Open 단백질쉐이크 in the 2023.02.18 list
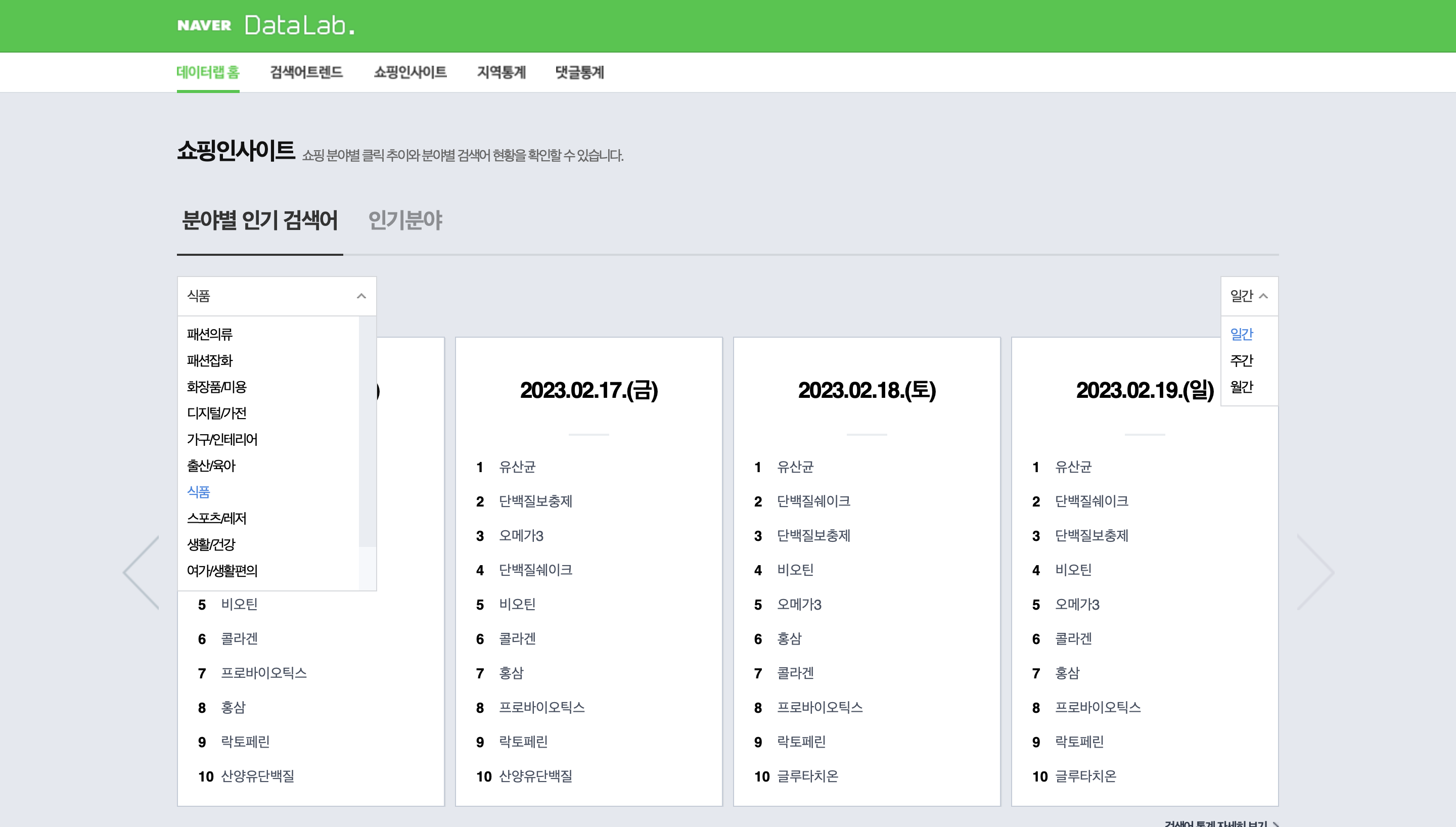Image resolution: width=1456 pixels, height=827 pixels. [x=813, y=501]
